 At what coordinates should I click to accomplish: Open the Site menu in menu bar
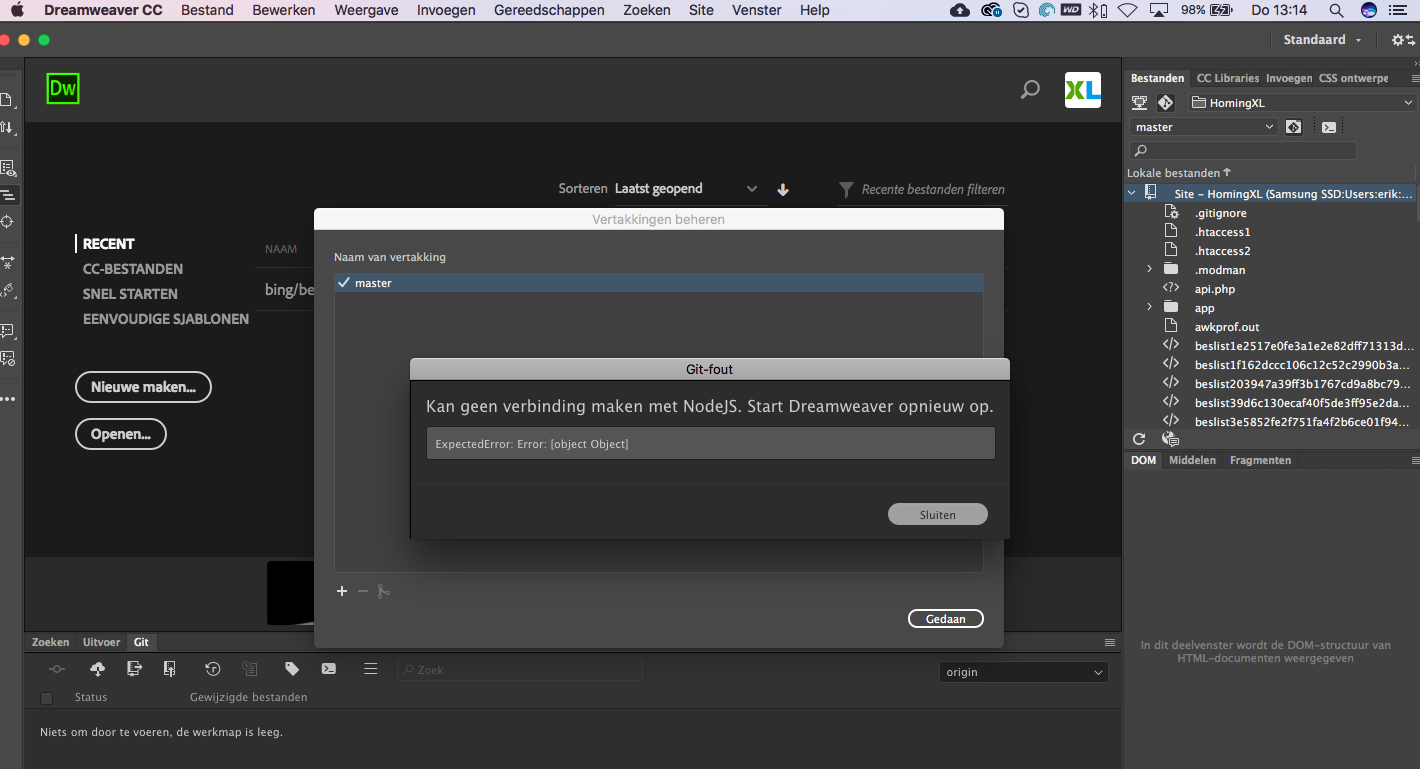701,10
